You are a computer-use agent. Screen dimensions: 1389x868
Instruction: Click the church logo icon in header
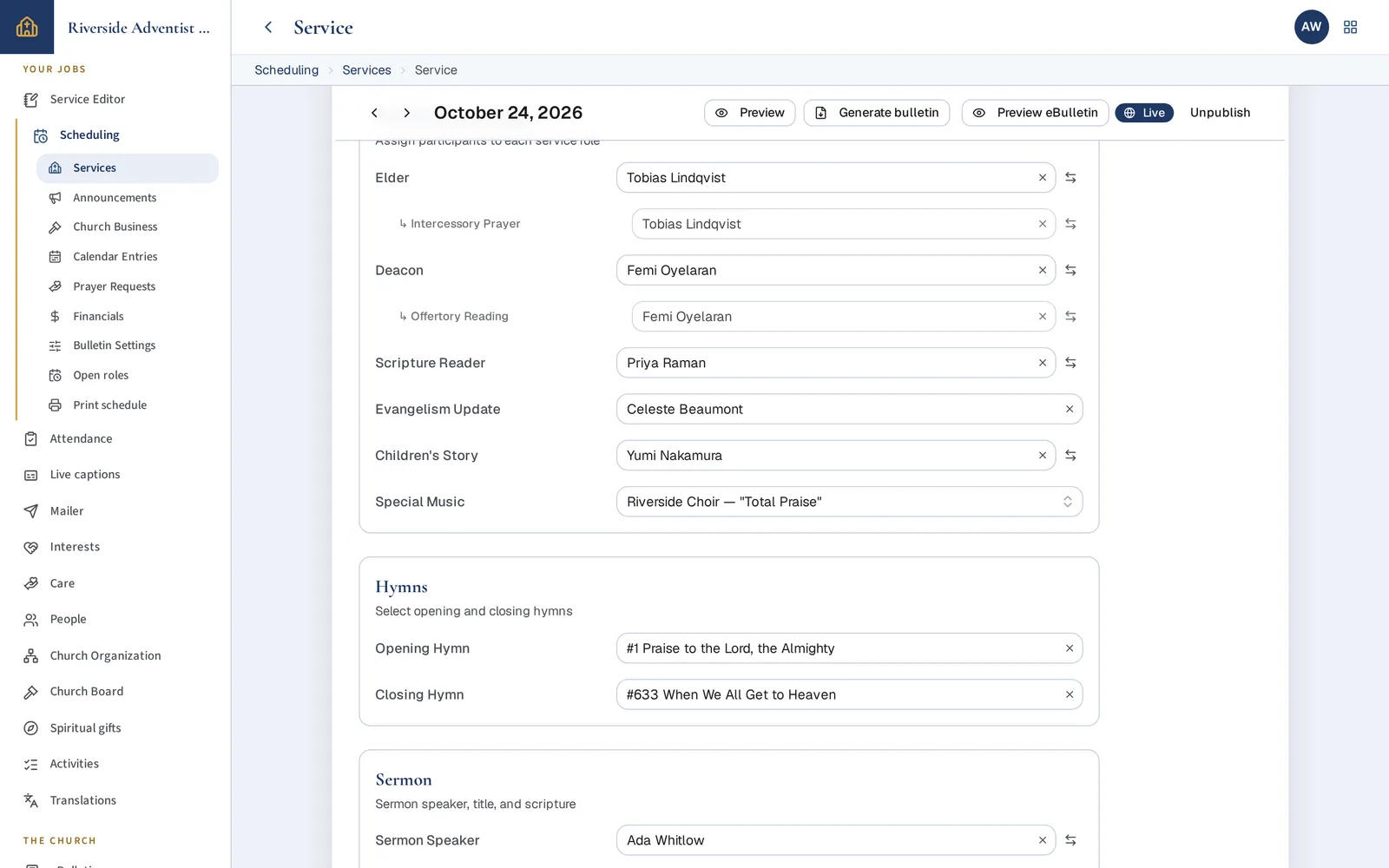(x=27, y=27)
